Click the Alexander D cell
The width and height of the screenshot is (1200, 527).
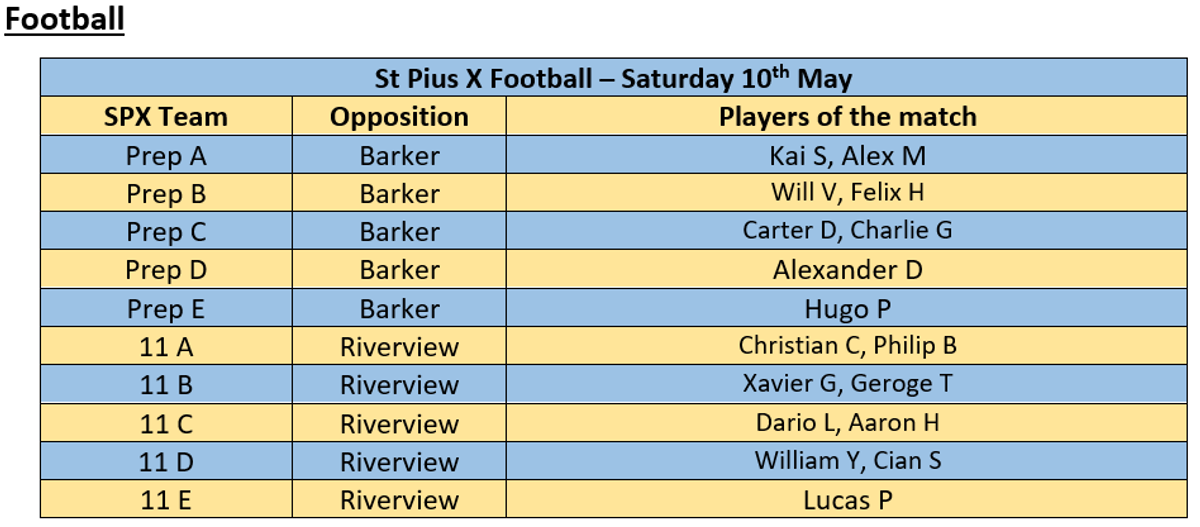pos(847,270)
